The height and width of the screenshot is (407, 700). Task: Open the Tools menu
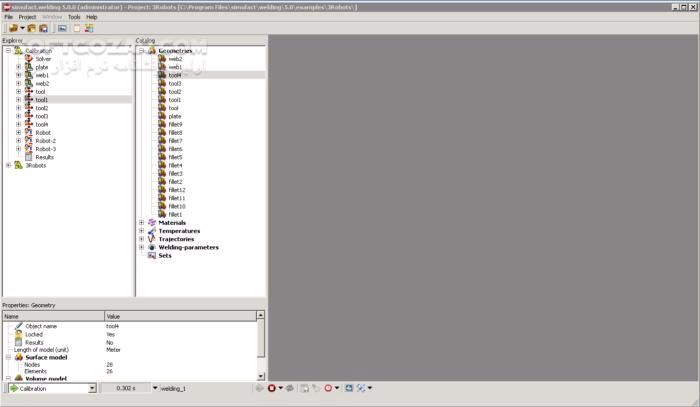[74, 17]
